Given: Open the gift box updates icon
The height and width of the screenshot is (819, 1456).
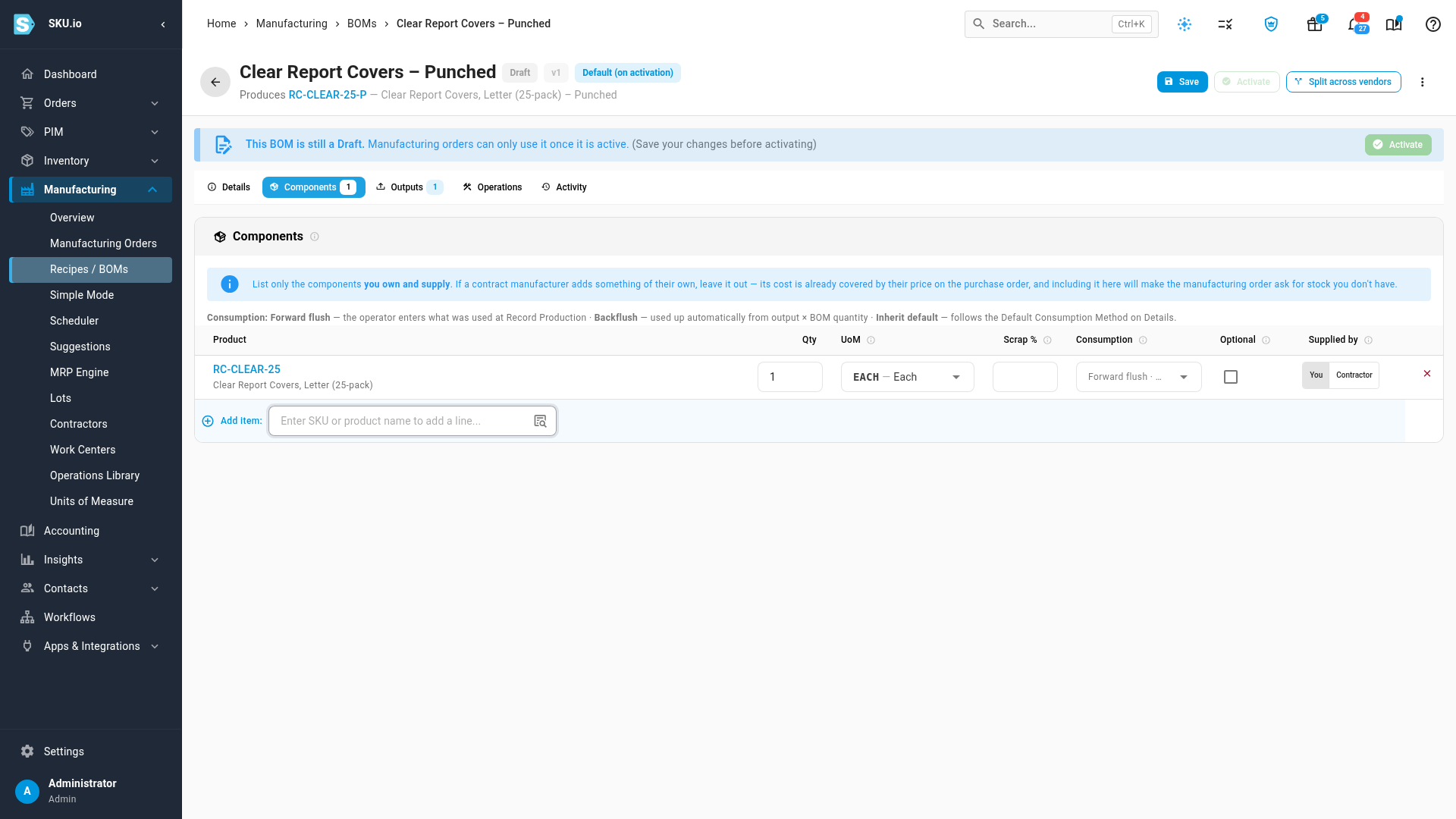Looking at the screenshot, I should pyautogui.click(x=1315, y=24).
